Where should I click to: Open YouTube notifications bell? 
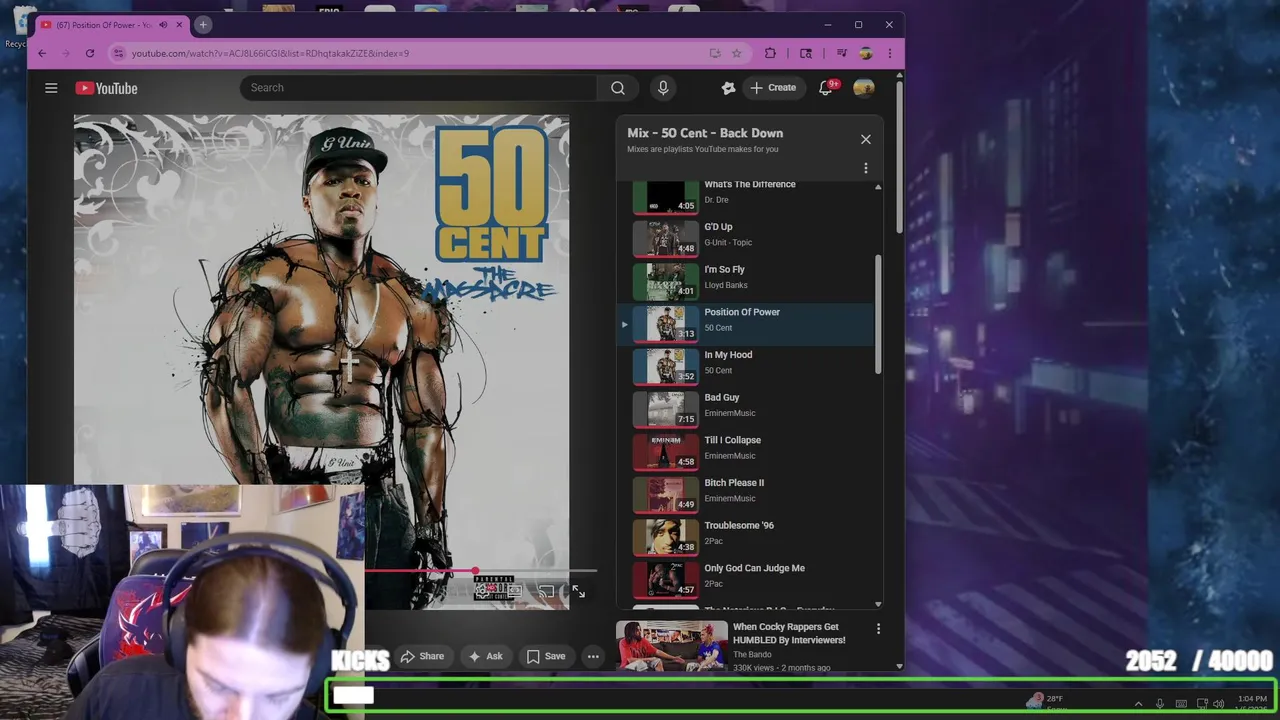point(826,88)
